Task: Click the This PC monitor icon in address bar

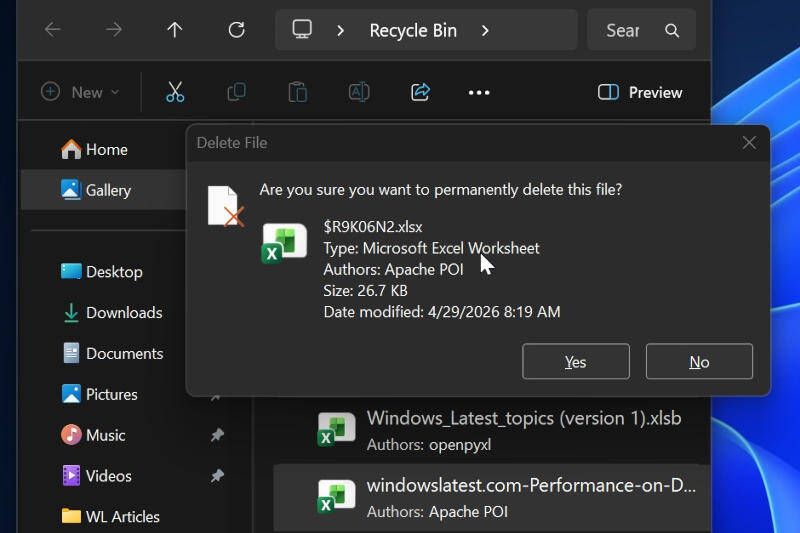Action: click(302, 29)
